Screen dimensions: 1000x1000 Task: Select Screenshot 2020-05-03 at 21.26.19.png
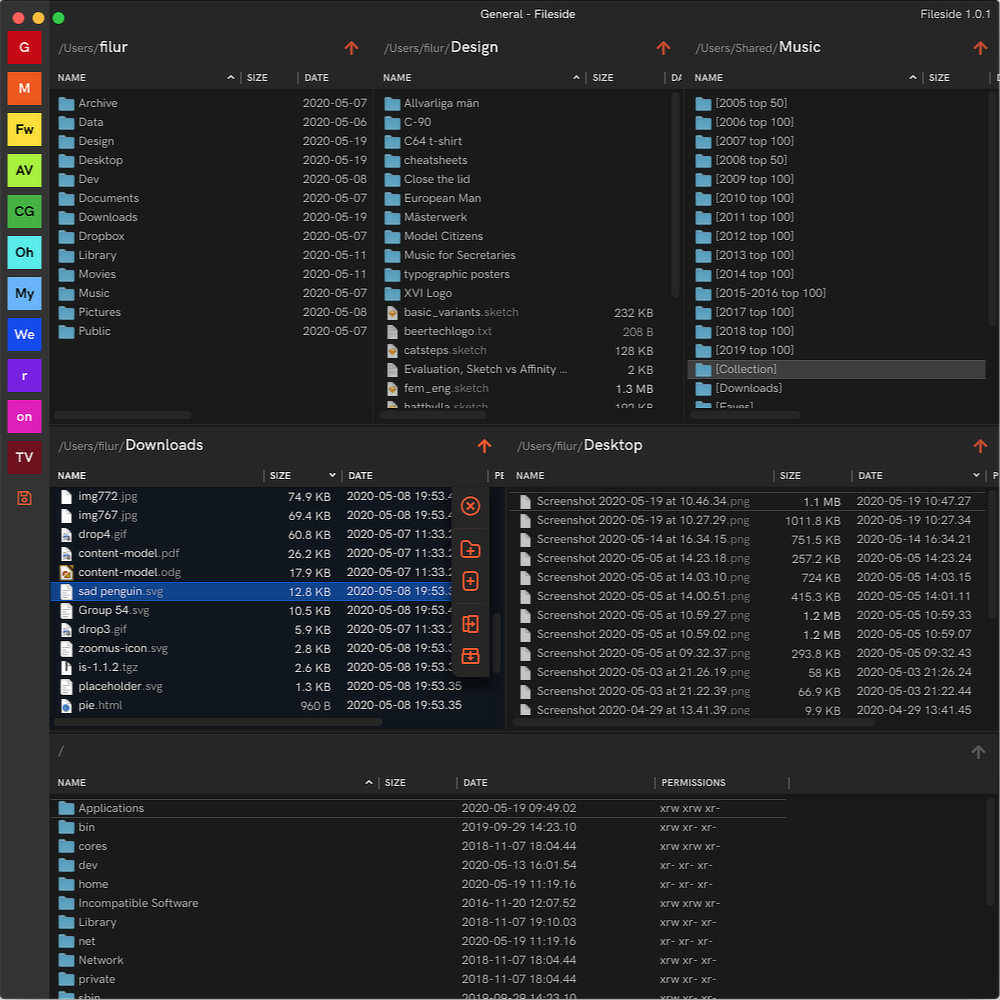(x=748, y=672)
